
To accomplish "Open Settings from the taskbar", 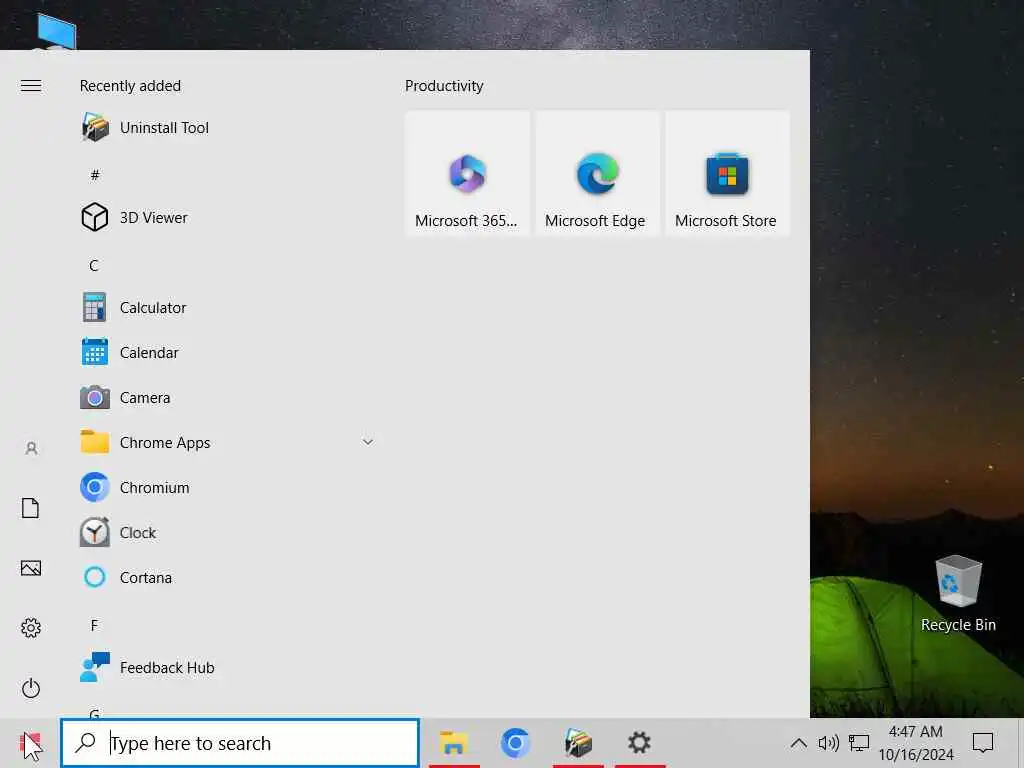I will click(x=639, y=743).
